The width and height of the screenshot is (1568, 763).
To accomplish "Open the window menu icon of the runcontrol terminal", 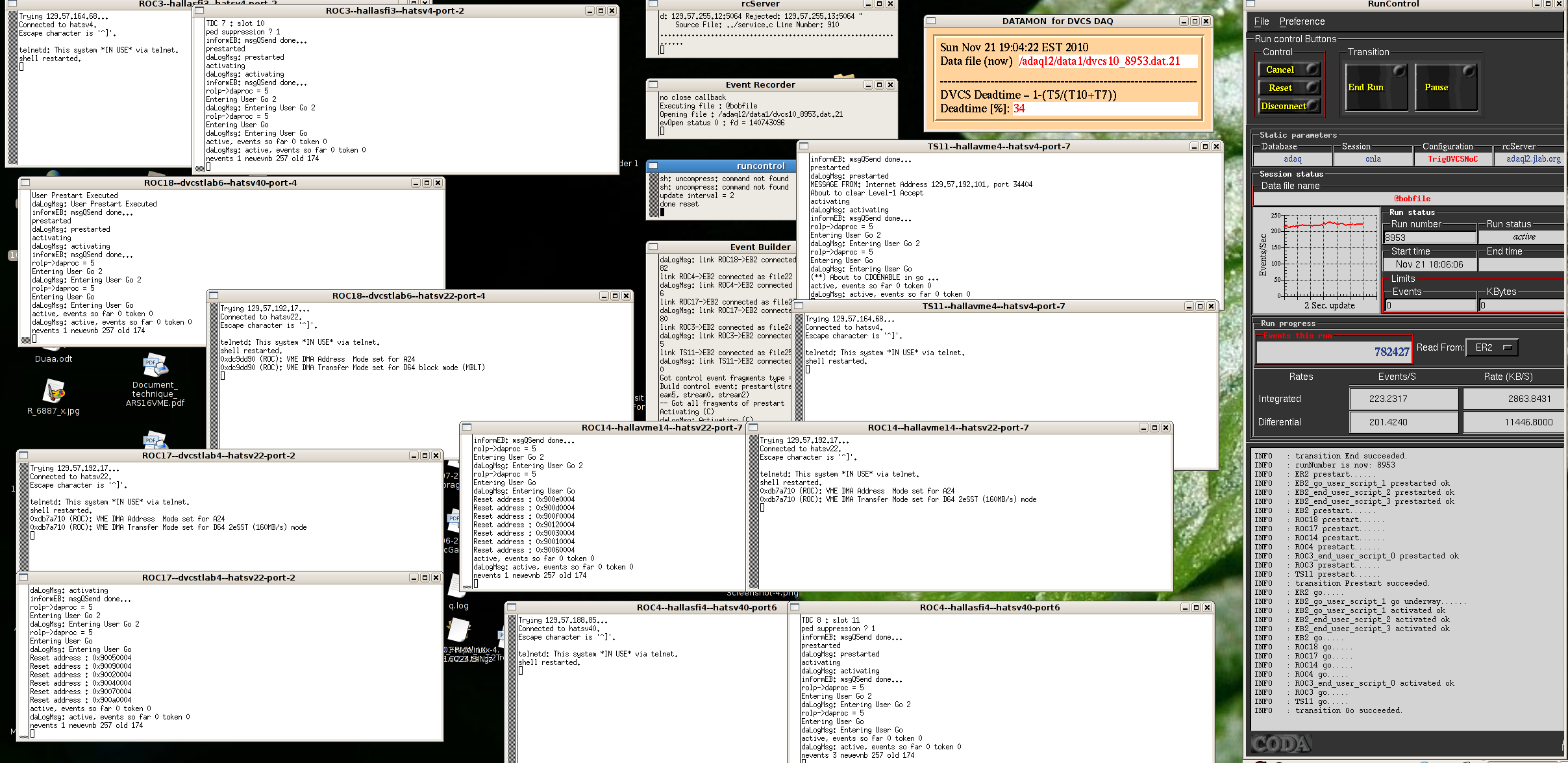I will pos(653,166).
